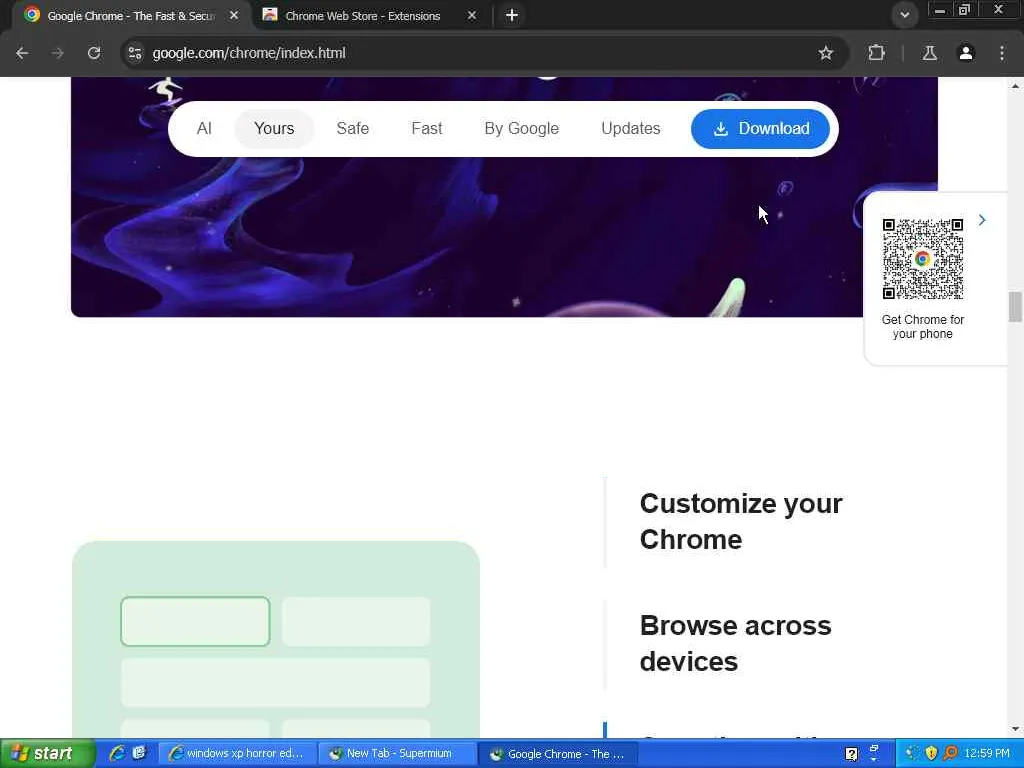The width and height of the screenshot is (1024, 768).
Task: Click the orange magnifier tray icon
Action: pyautogui.click(x=950, y=754)
